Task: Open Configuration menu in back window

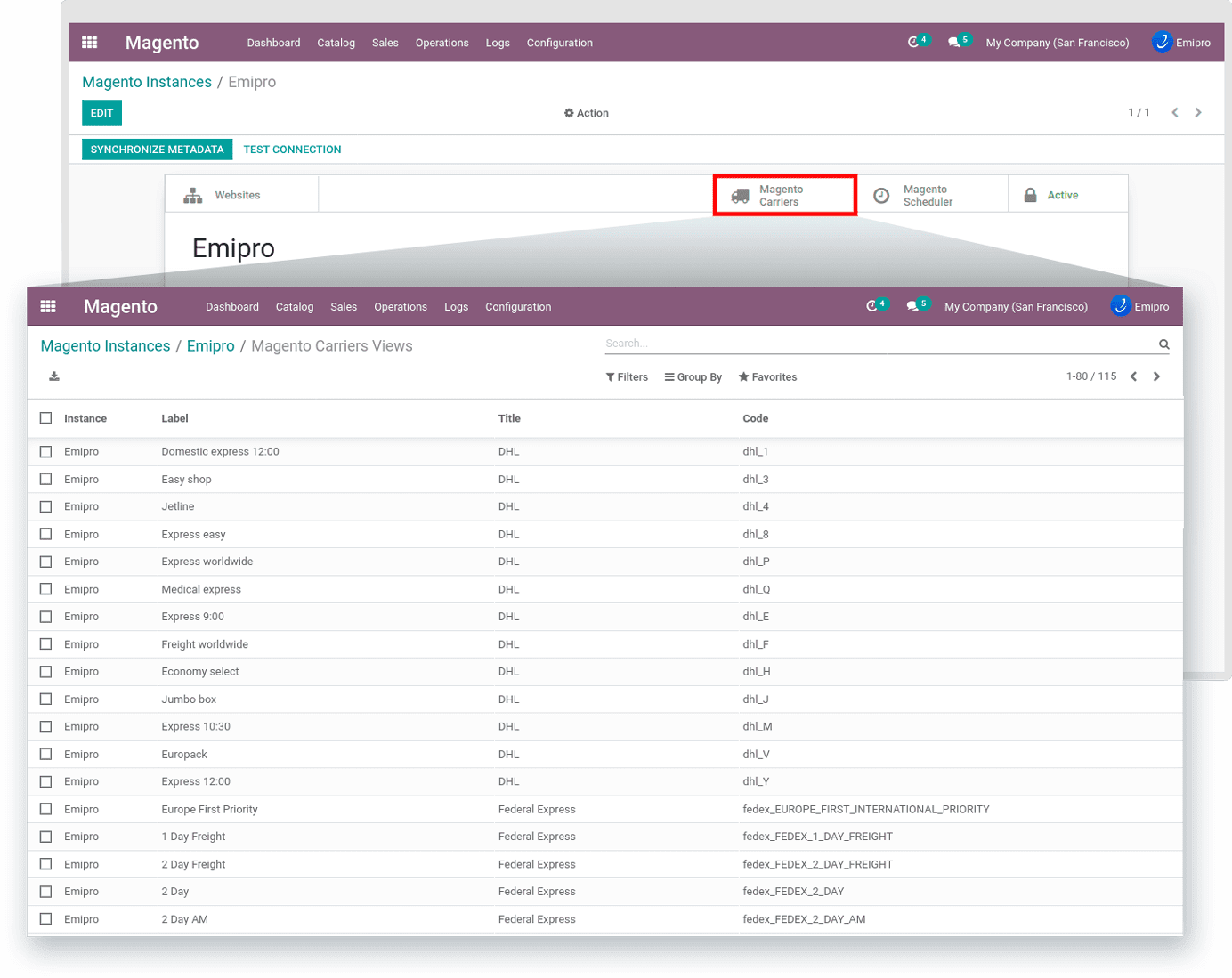Action: click(x=559, y=43)
